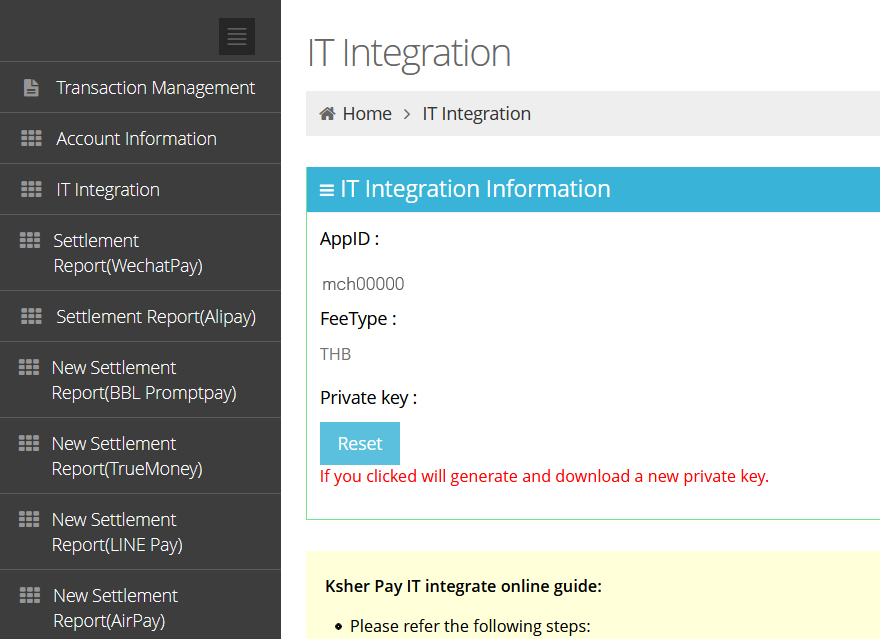Click the document icon beside Transaction Management
This screenshot has width=880, height=639.
tap(31, 88)
